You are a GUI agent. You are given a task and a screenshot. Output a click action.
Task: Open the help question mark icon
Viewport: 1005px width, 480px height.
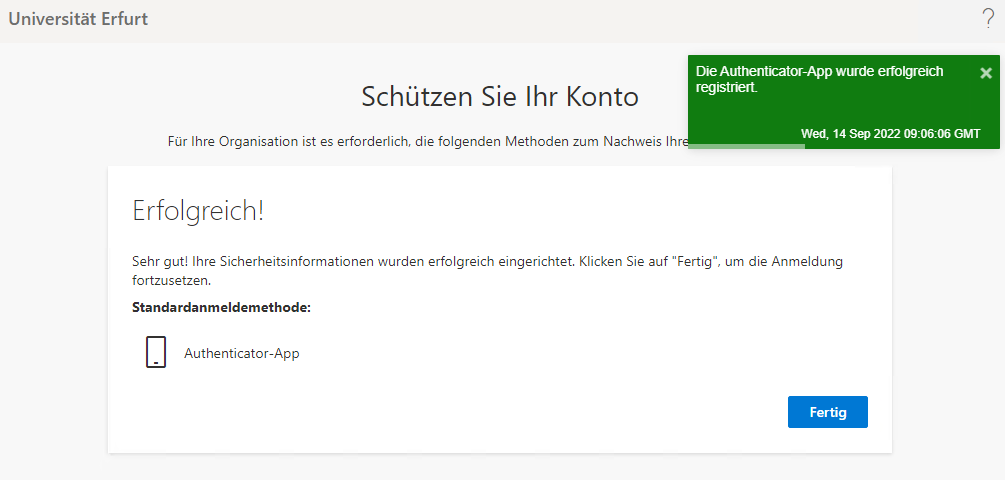pyautogui.click(x=988, y=18)
